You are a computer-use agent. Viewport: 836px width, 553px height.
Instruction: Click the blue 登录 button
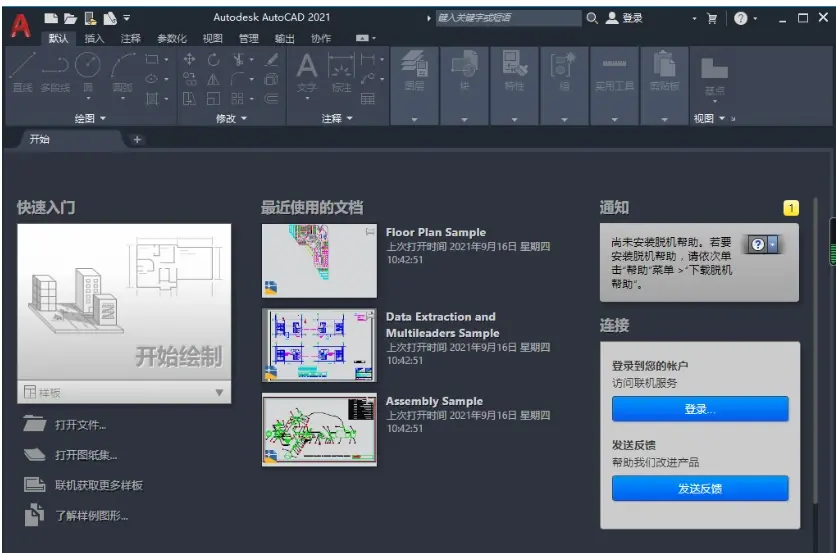[x=700, y=409]
